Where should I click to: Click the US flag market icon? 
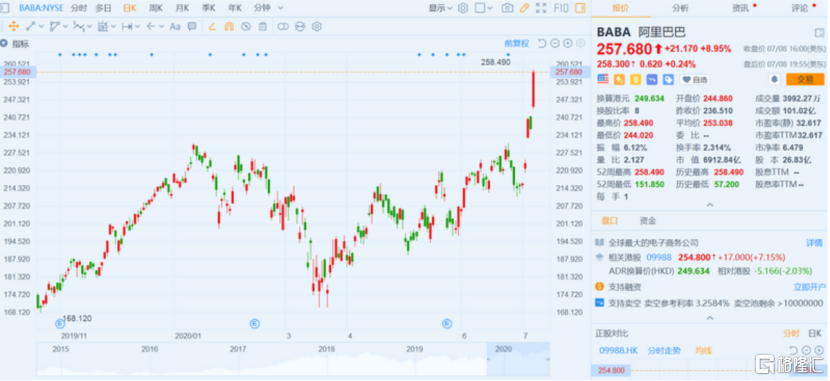[603, 79]
